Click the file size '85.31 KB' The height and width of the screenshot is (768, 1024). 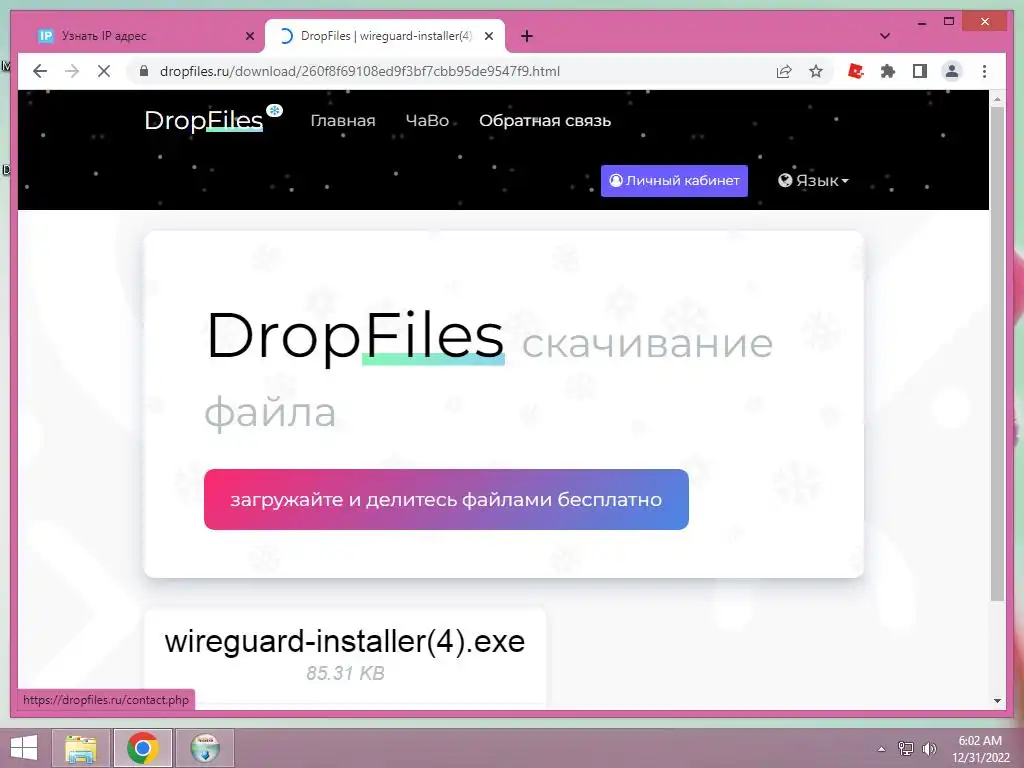pyautogui.click(x=345, y=673)
